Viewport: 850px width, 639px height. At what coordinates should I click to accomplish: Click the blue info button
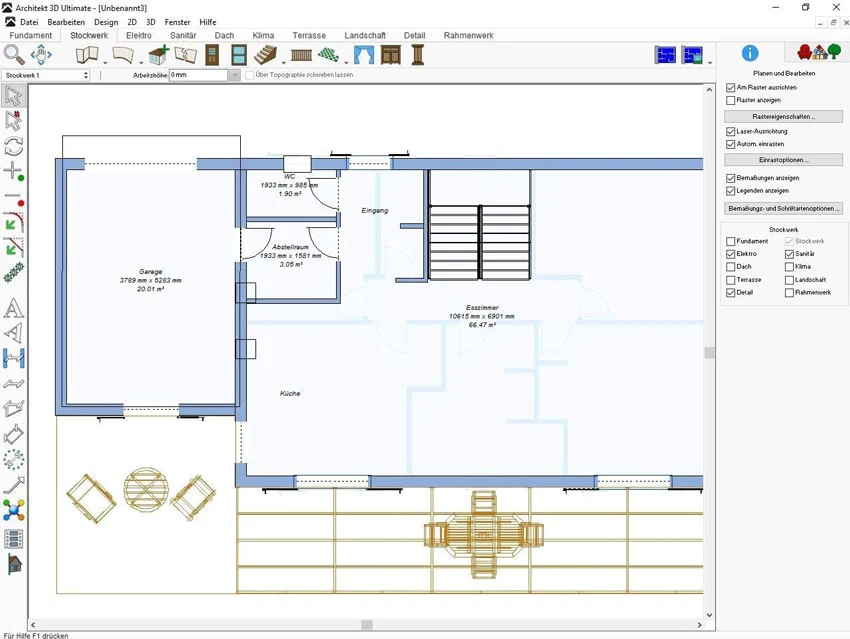750,53
